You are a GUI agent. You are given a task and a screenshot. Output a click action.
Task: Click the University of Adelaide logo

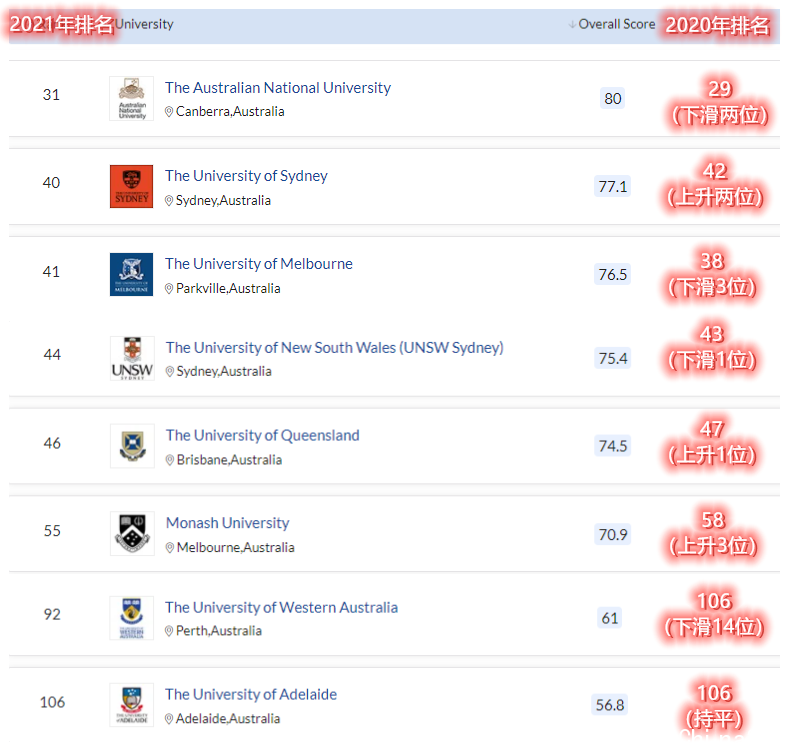(x=132, y=705)
